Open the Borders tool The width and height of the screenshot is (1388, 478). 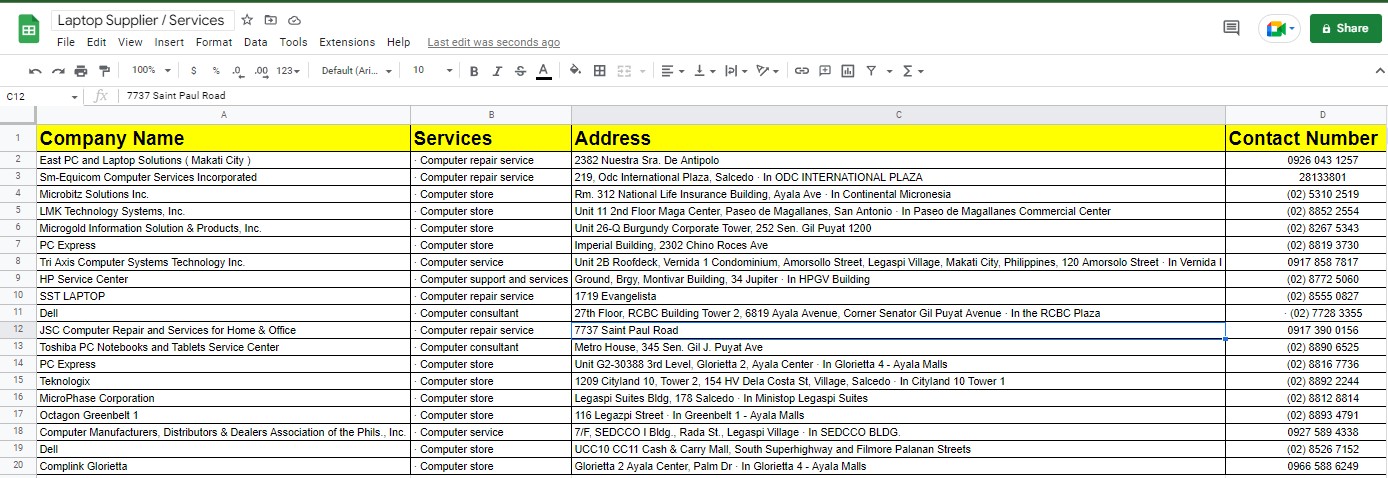click(600, 71)
